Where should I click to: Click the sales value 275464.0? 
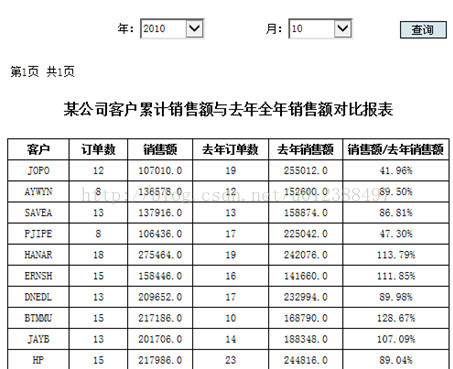(160, 255)
